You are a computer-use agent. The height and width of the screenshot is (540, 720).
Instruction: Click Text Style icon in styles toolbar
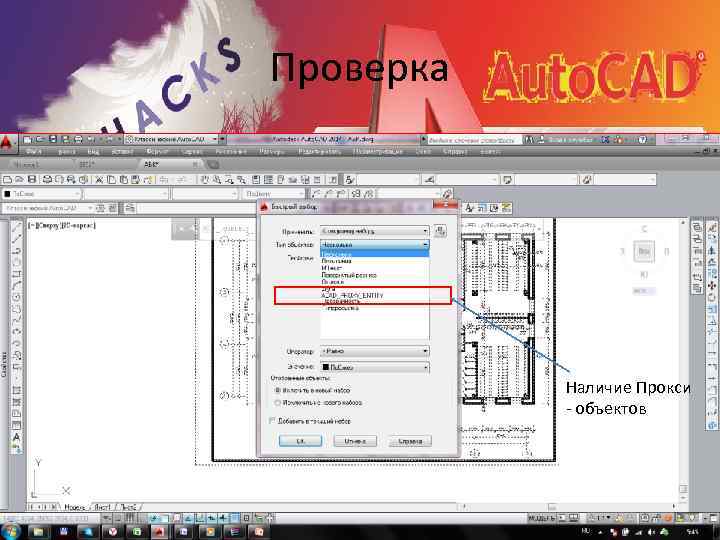(x=350, y=180)
